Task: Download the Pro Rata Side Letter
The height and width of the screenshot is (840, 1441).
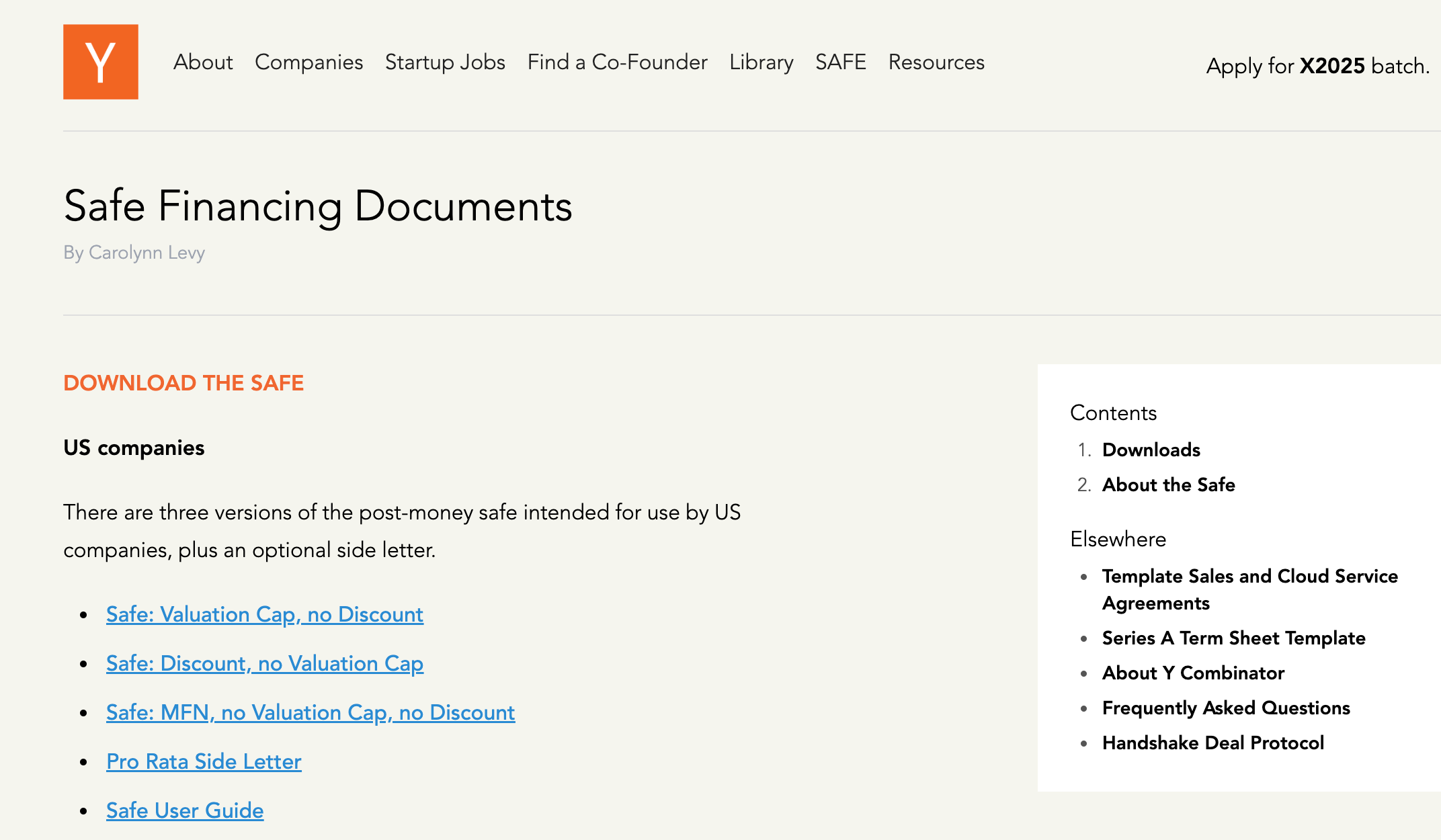Action: (x=204, y=761)
